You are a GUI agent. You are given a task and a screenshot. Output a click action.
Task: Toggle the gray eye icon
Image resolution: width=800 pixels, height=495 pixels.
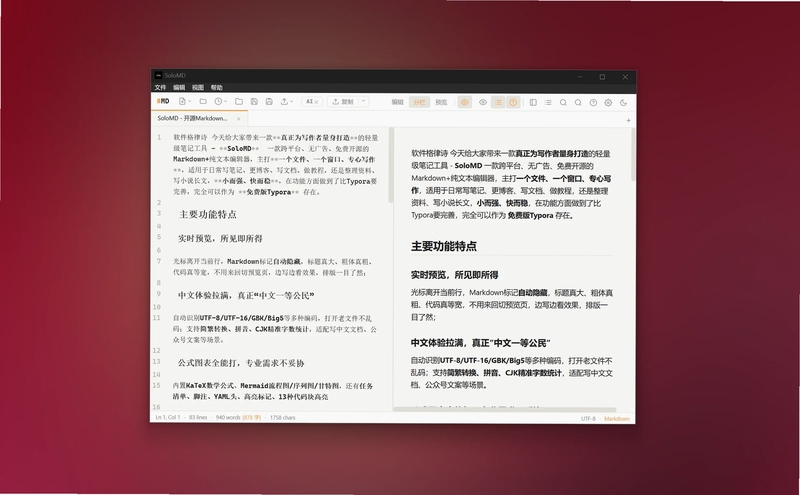pos(483,102)
